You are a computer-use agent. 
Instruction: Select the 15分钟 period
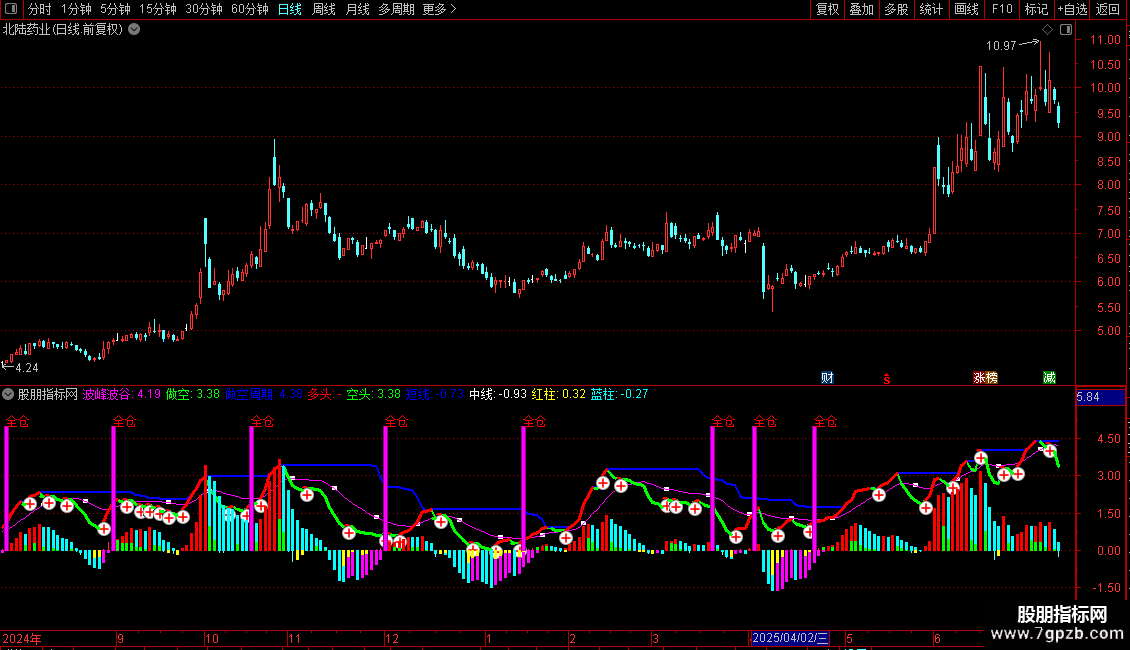click(x=158, y=9)
